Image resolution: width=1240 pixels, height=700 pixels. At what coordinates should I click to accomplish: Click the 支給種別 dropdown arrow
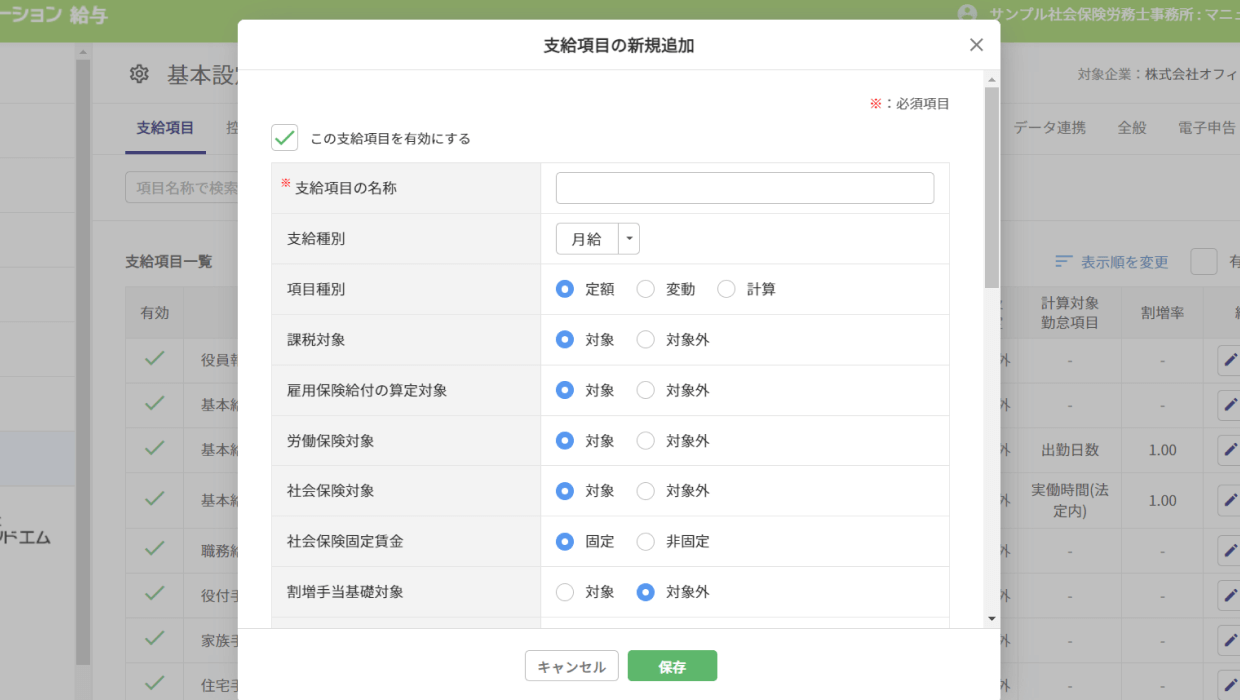[629, 239]
